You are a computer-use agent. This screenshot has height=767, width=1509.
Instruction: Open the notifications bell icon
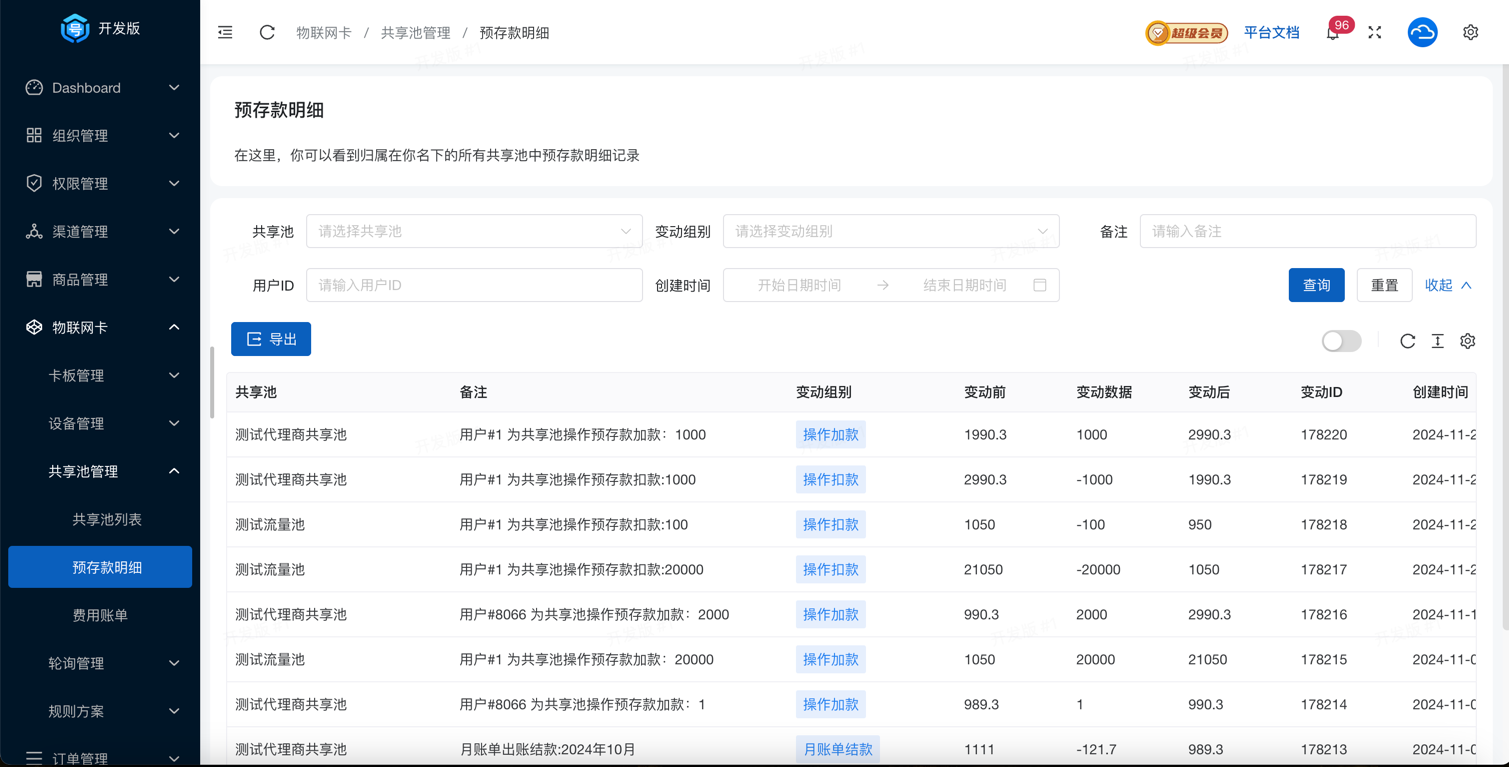[1332, 33]
